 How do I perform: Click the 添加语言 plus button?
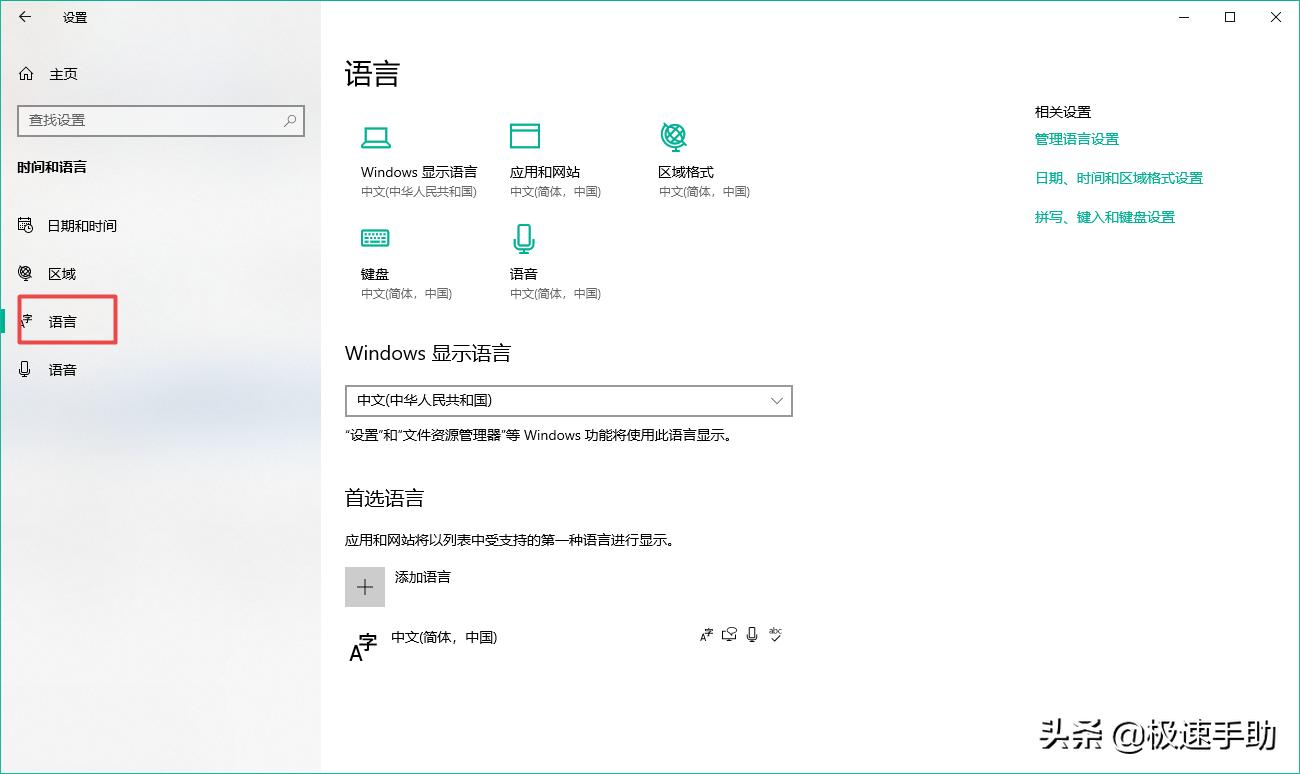tap(365, 586)
